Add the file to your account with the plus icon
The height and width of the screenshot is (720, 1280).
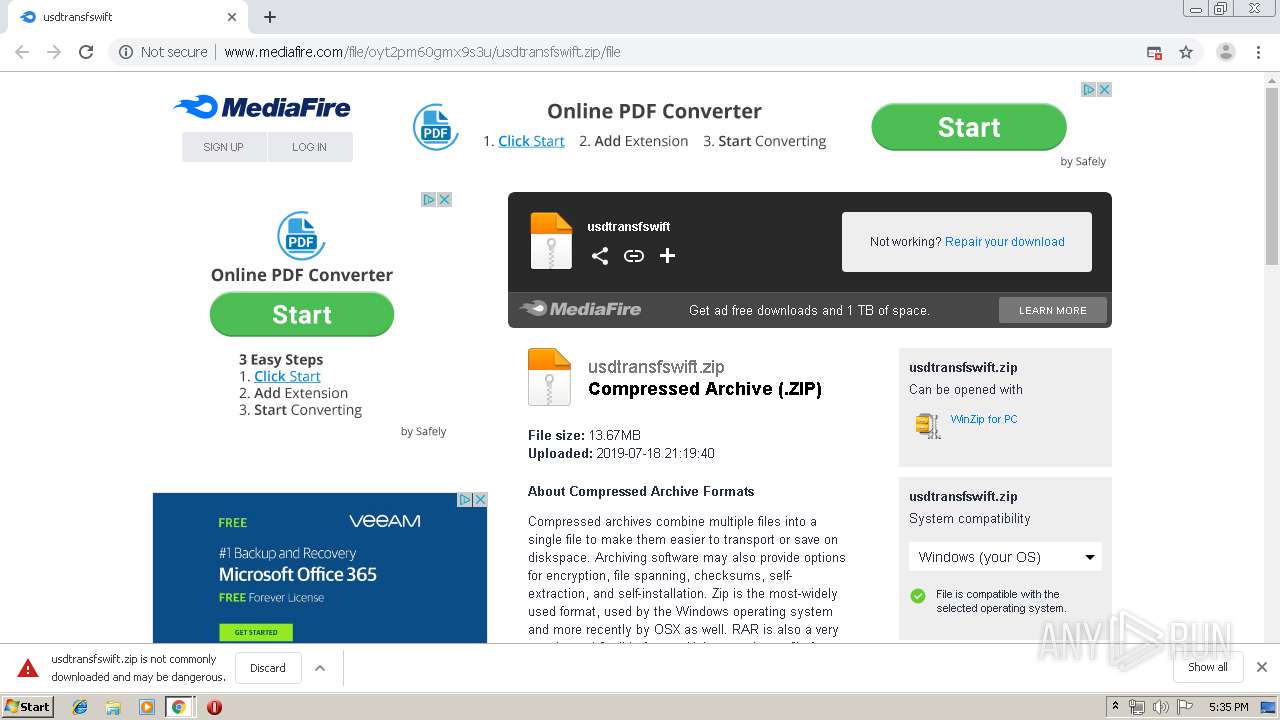(667, 256)
